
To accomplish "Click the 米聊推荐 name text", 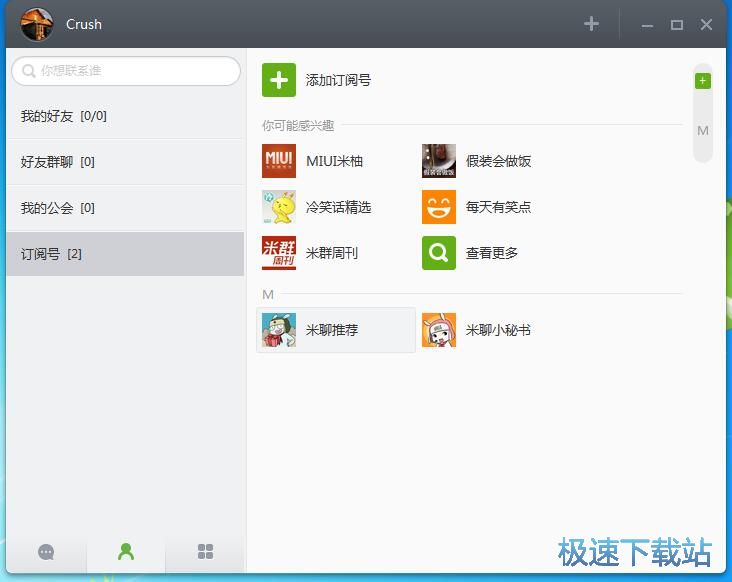I will (332, 330).
